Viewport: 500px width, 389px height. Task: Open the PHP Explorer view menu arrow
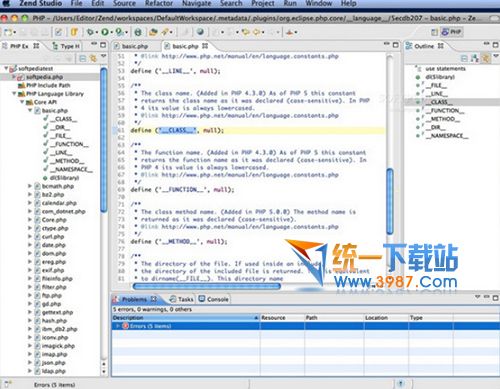[x=104, y=56]
